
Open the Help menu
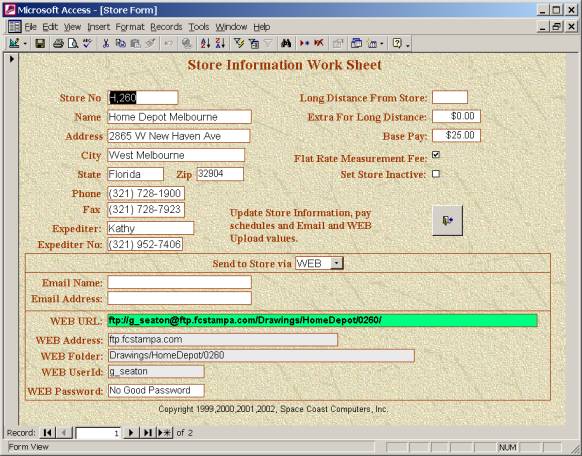pos(262,27)
